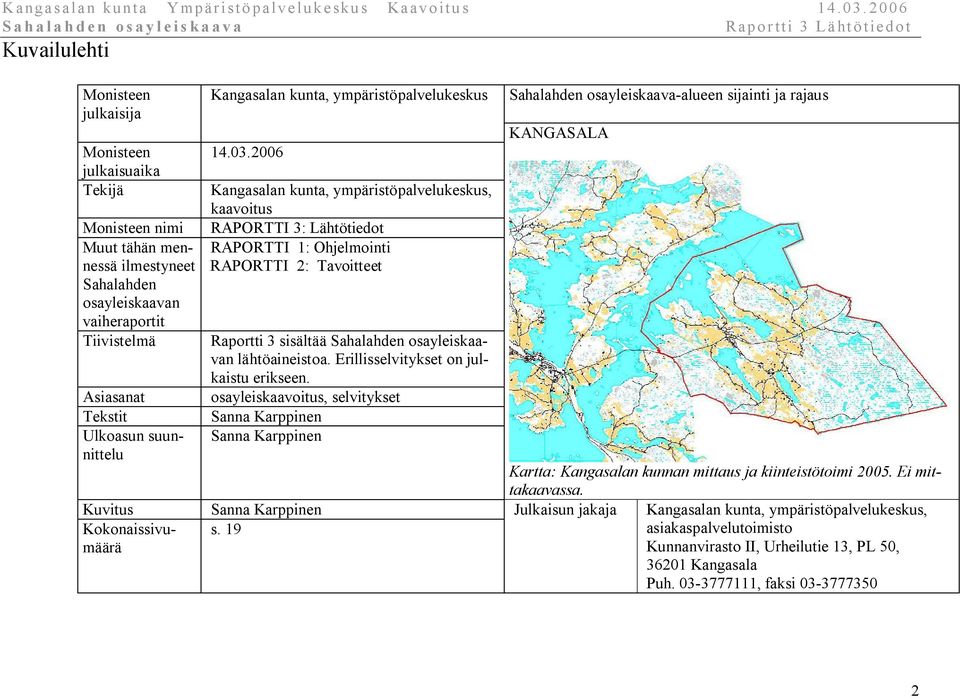
Task: Click the page number '2' at bottom right
Action: point(915,690)
